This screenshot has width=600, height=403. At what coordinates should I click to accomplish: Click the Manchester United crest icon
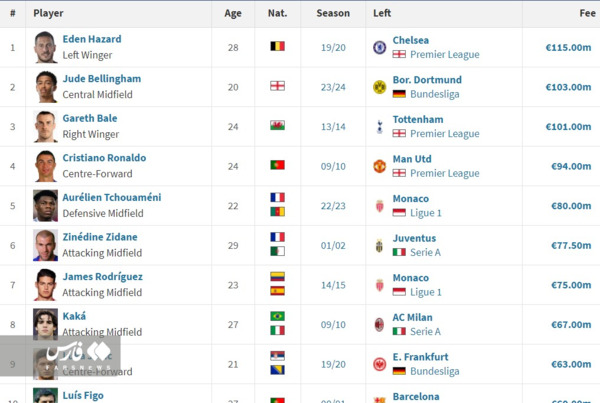[x=379, y=166]
